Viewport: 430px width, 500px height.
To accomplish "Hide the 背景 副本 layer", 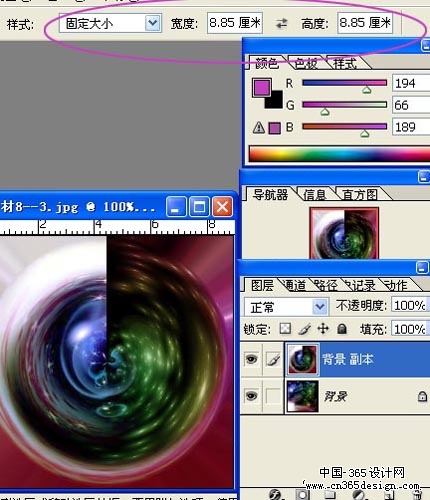I will [x=251, y=359].
